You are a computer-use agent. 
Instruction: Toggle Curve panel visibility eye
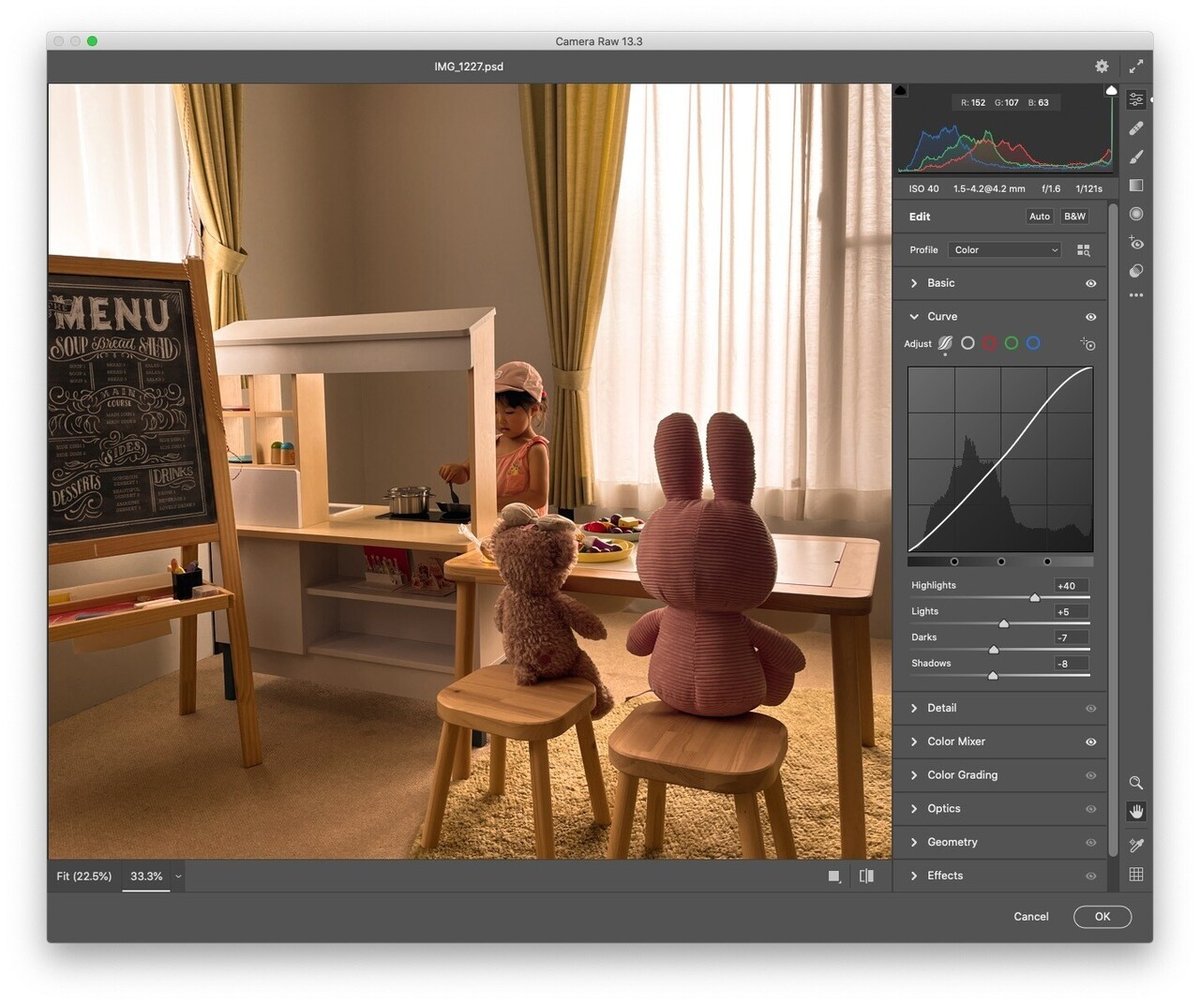(x=1091, y=317)
